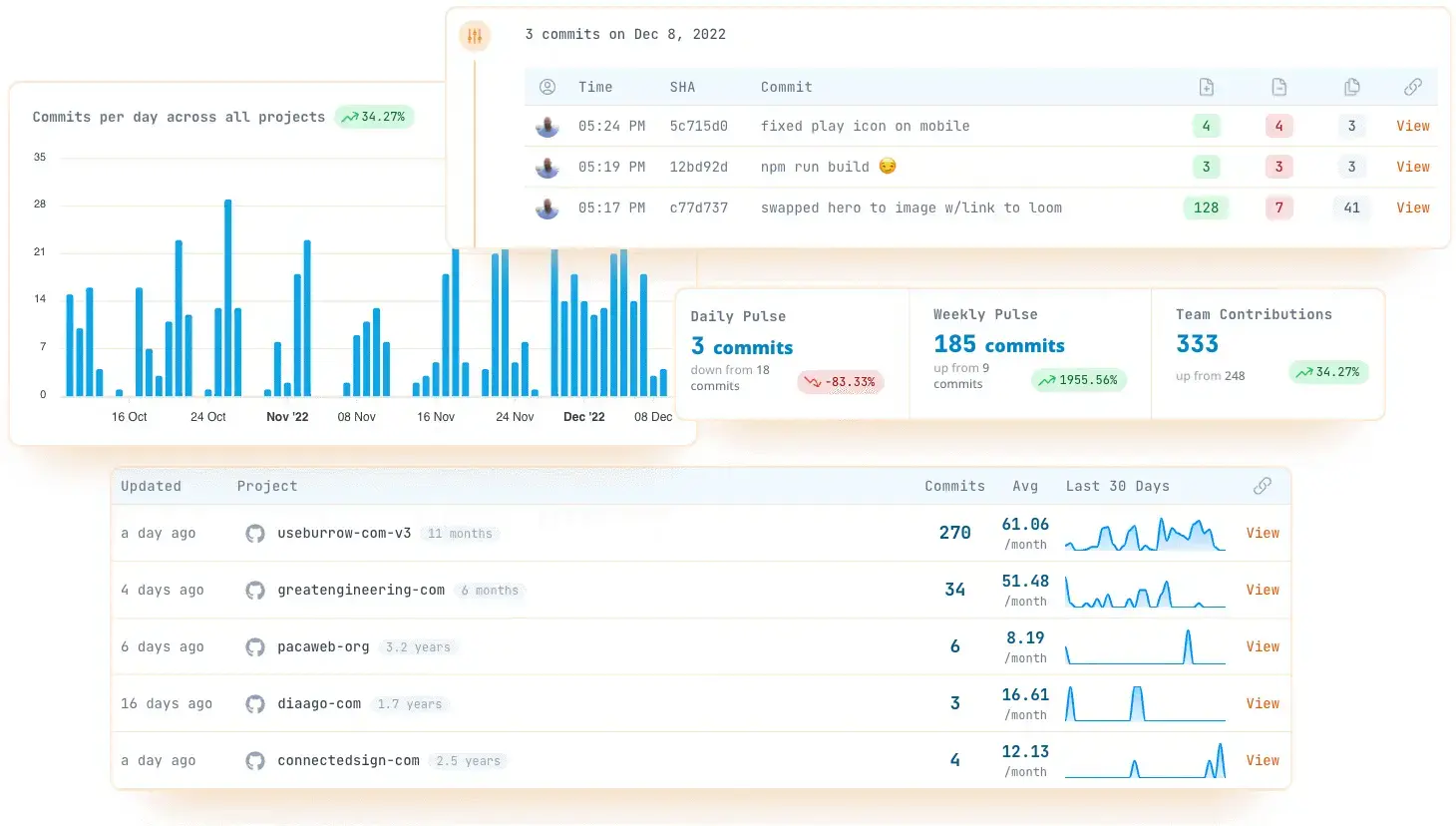Click sparkline chart for connectedsign-com
Viewport: 1456px width, 826px height.
pos(1145,761)
